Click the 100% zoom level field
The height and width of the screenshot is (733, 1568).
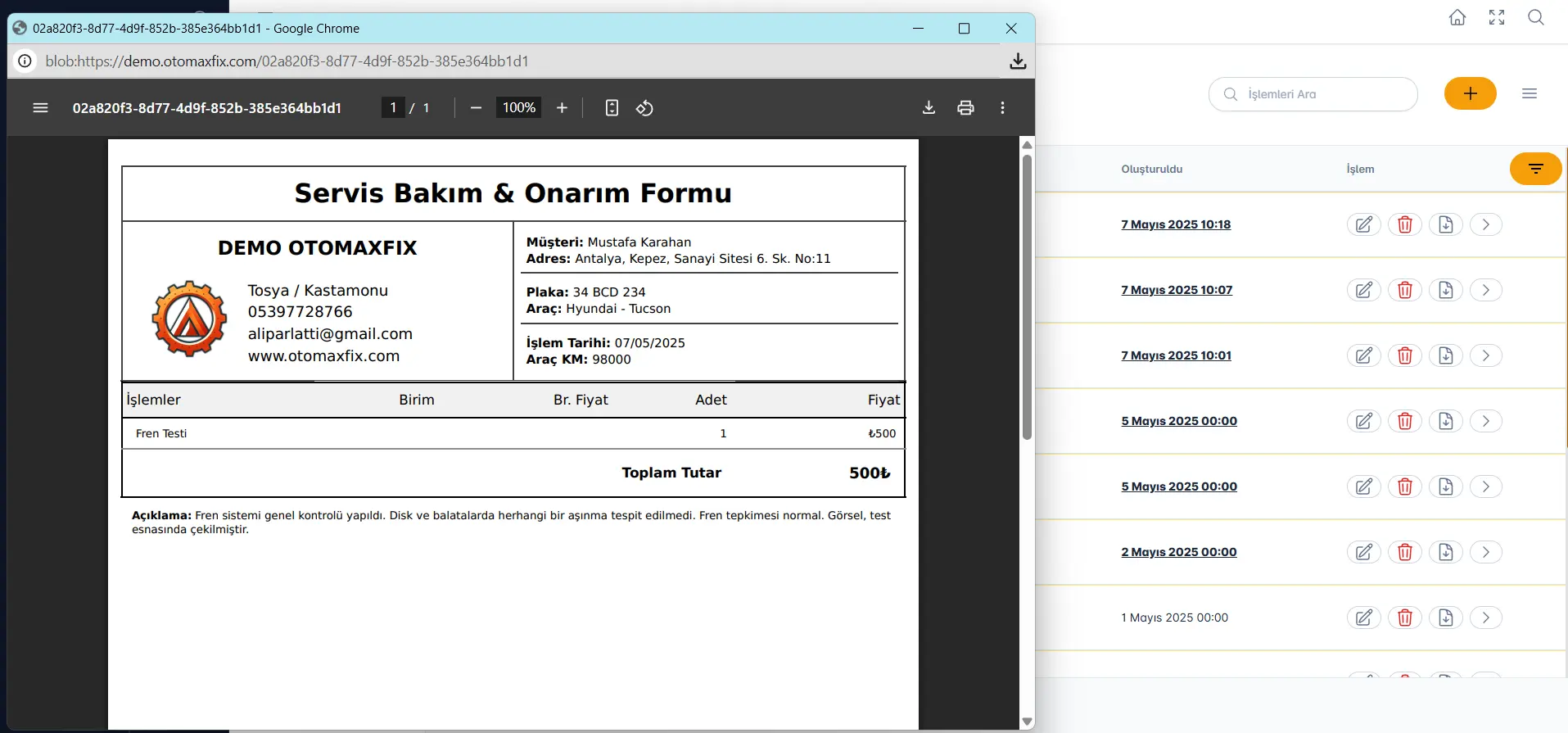pos(518,108)
